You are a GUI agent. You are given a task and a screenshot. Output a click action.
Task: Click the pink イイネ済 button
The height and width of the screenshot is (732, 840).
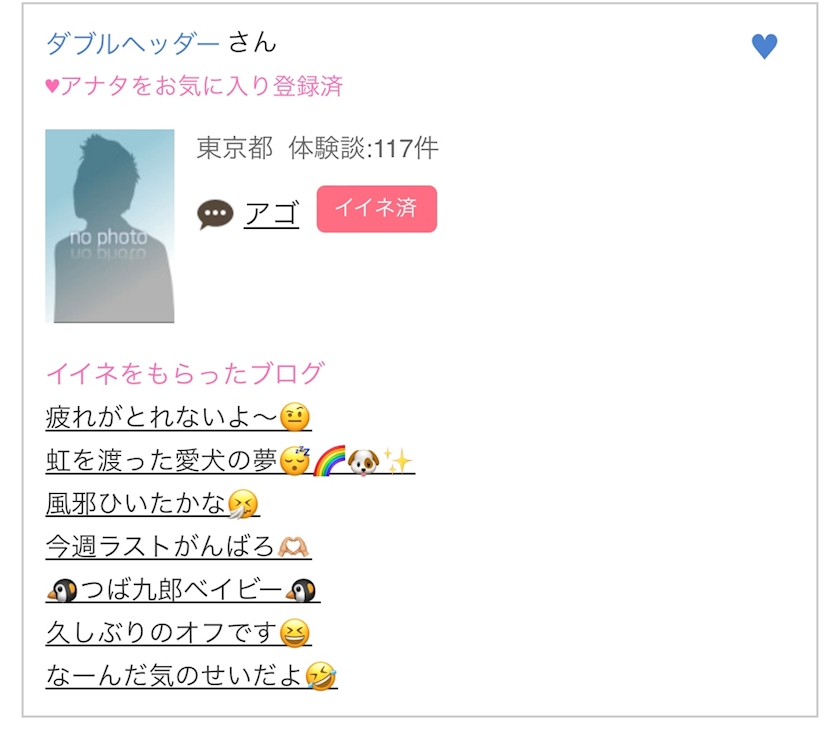click(x=377, y=208)
